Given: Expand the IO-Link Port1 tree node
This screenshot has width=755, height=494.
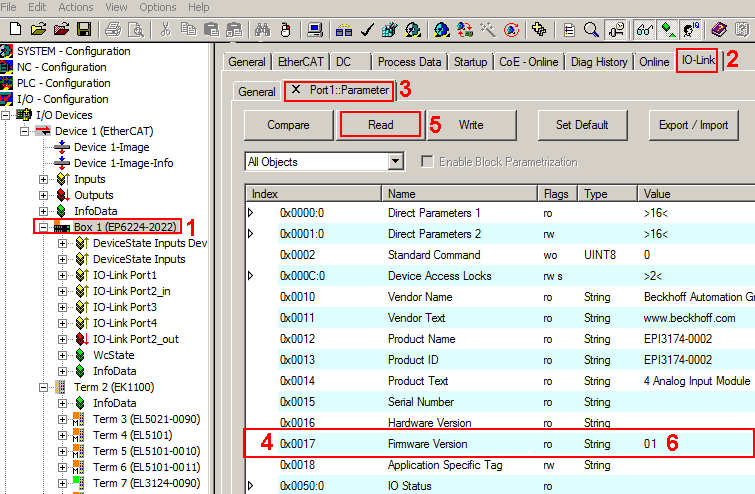Looking at the screenshot, I should [62, 275].
